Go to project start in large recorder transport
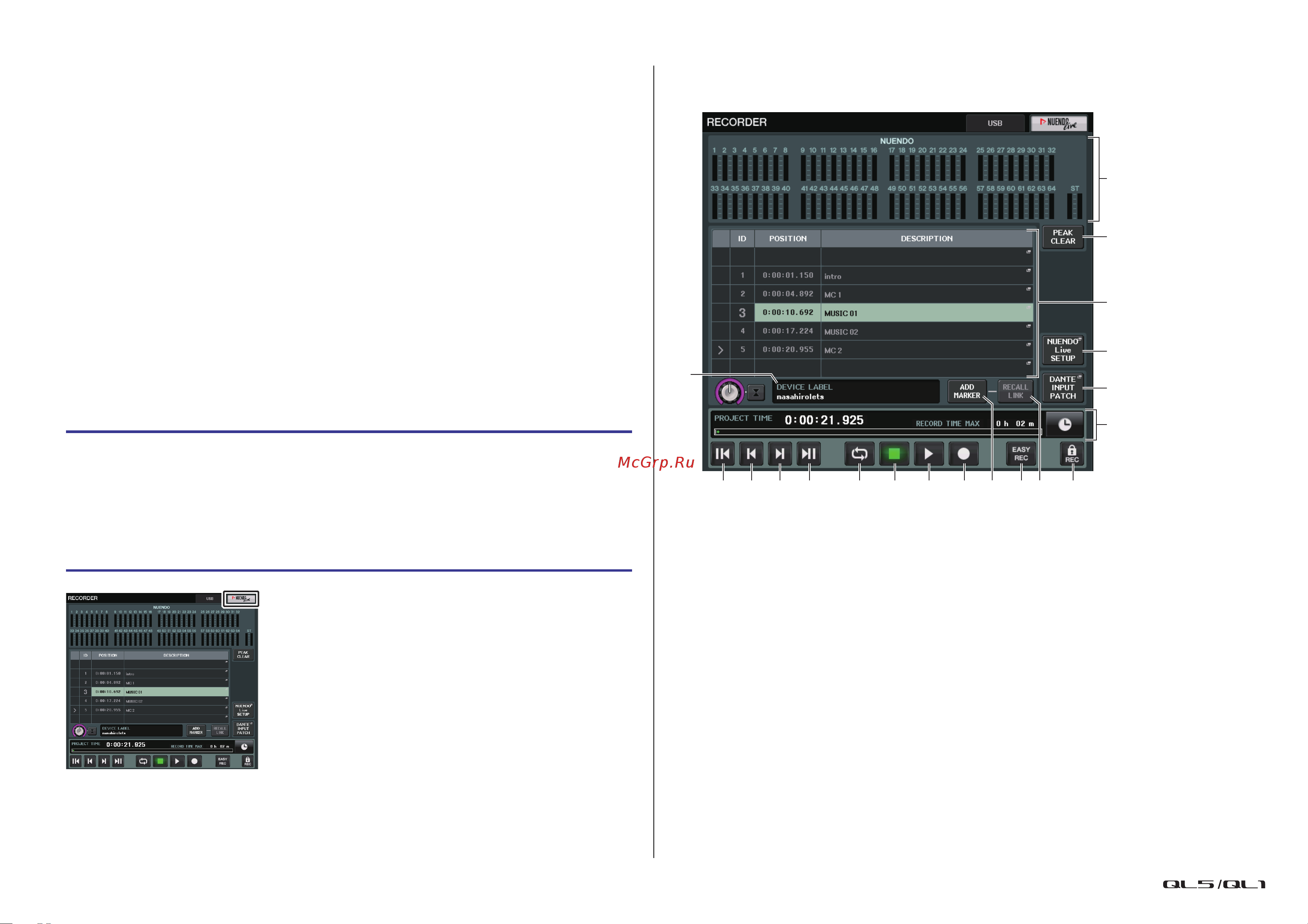This screenshot has height=924, width=1308. point(723,454)
